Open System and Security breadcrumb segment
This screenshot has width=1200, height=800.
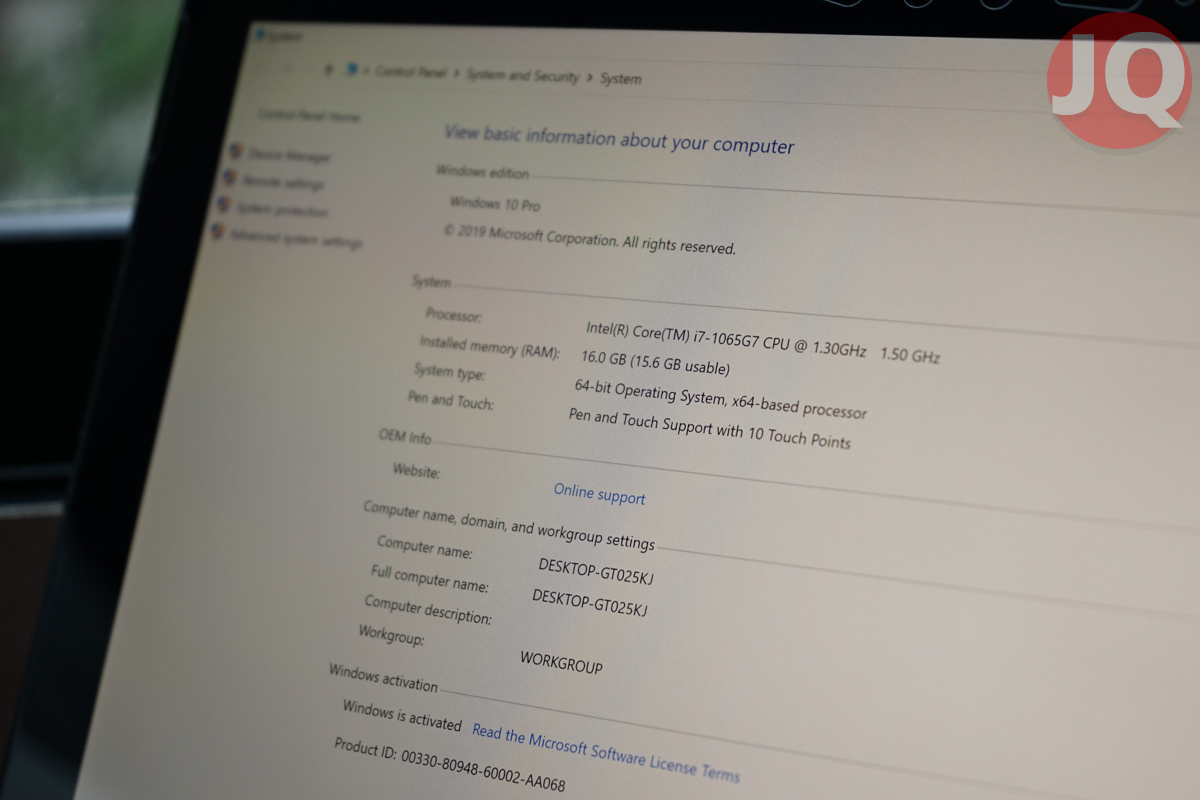tap(522, 76)
